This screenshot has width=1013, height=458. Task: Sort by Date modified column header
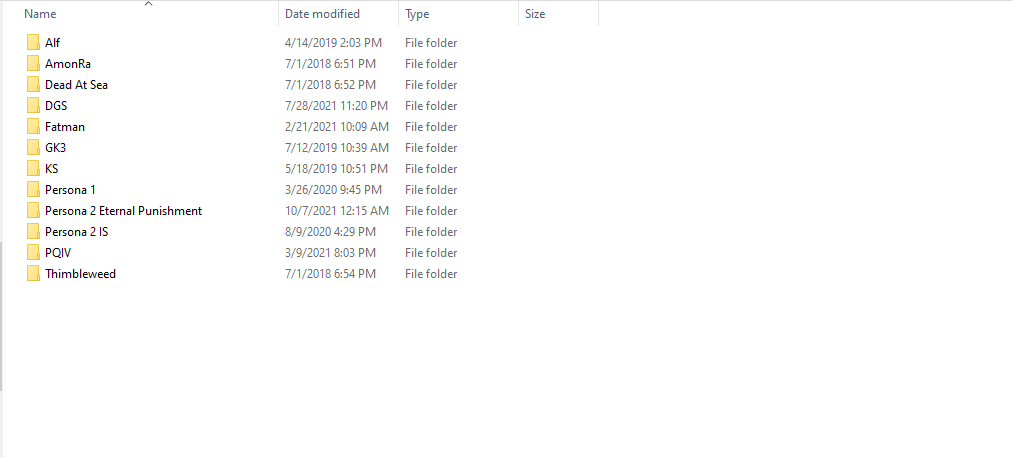322,14
